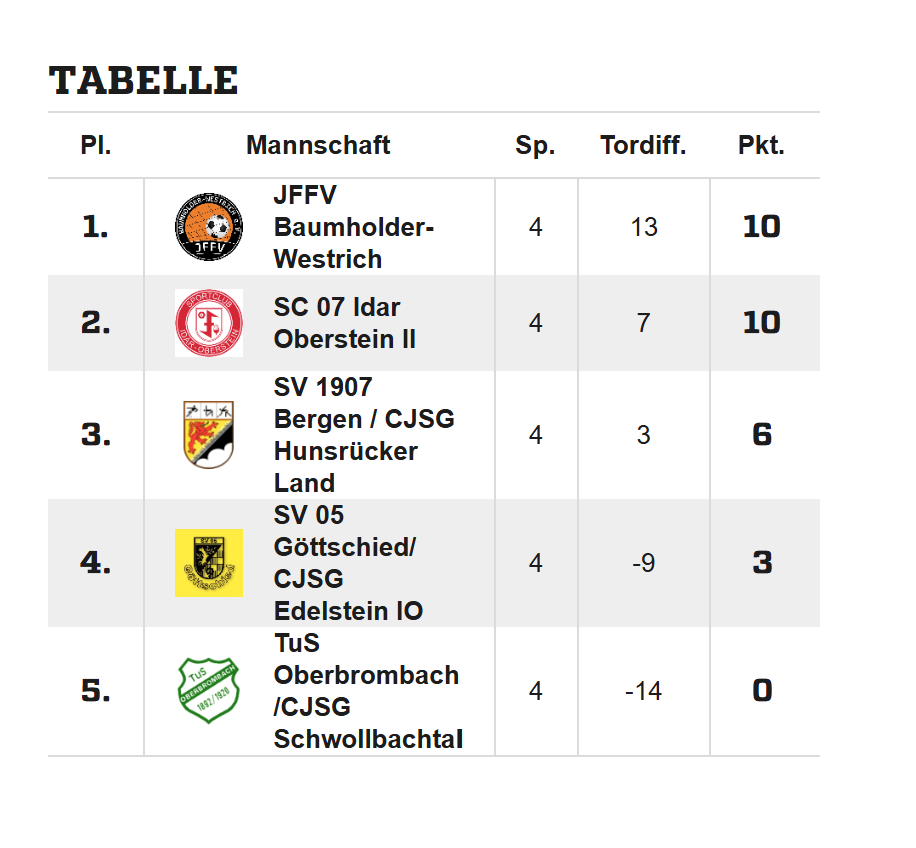Click the Tordiff. column header
916x848 pixels.
click(643, 145)
